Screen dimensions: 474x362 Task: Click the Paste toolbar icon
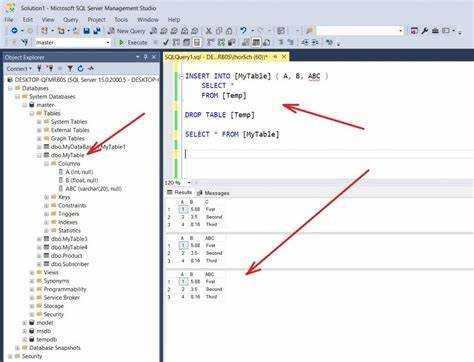click(229, 31)
